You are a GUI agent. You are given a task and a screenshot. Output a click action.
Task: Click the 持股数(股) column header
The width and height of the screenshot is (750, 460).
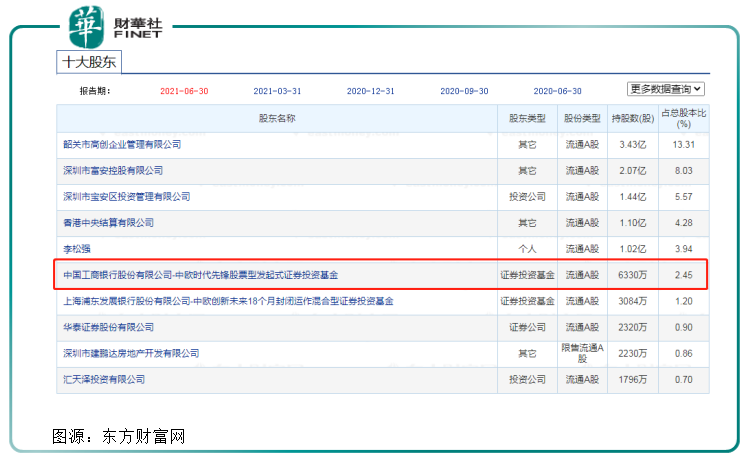coord(633,119)
